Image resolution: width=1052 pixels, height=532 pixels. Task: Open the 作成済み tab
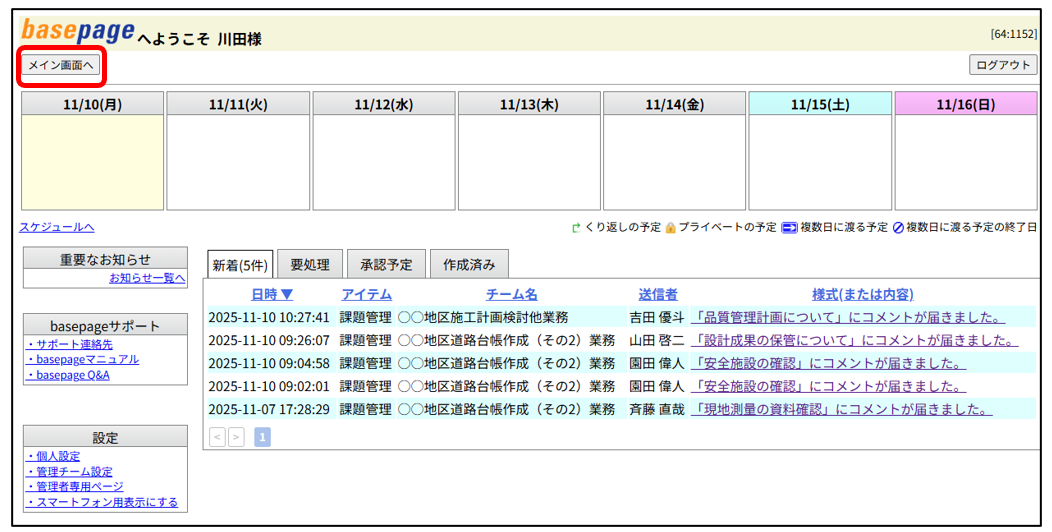point(469,265)
